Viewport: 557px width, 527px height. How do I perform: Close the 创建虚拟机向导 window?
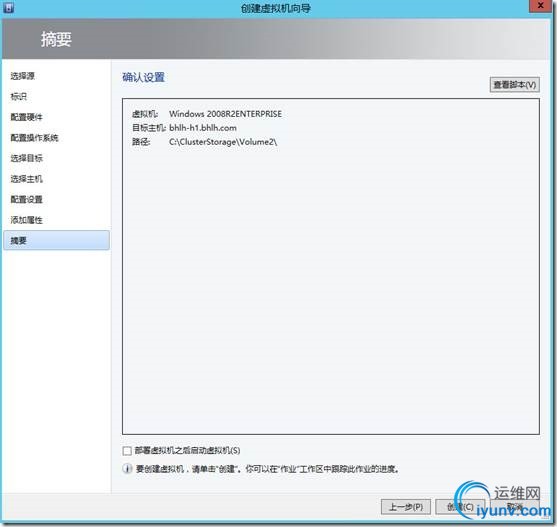click(541, 6)
